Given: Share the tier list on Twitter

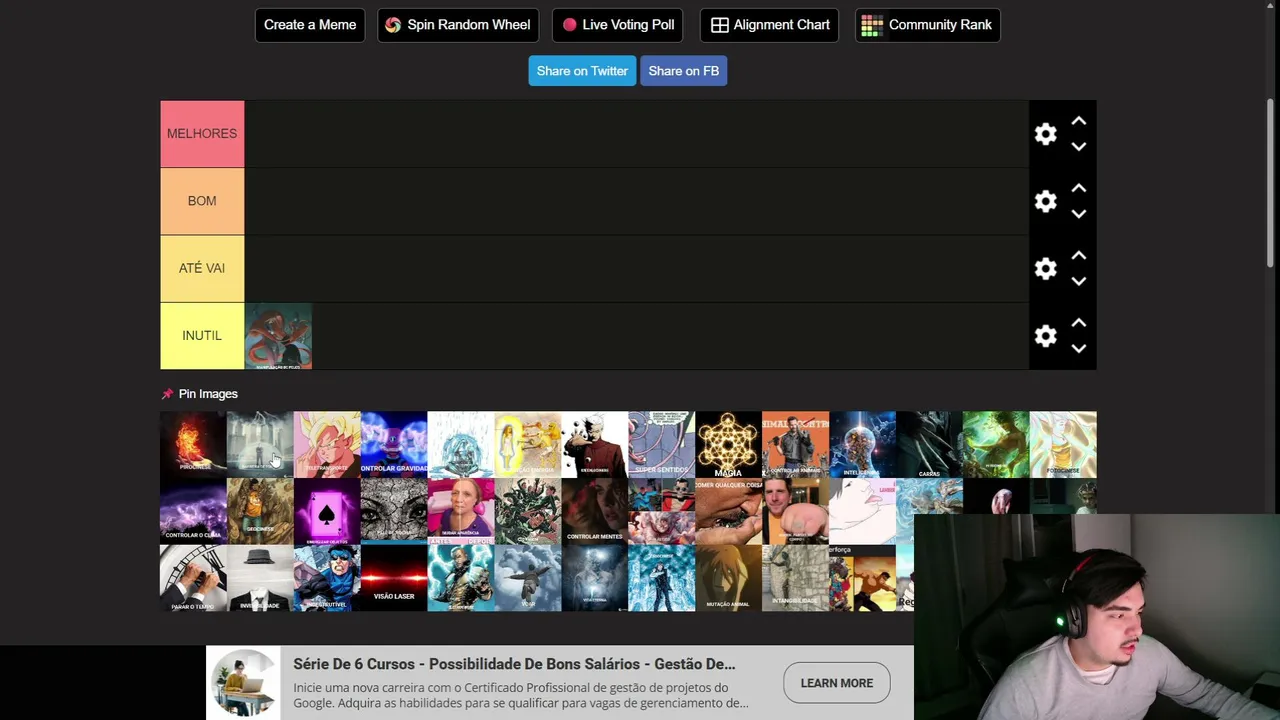Looking at the screenshot, I should [582, 71].
